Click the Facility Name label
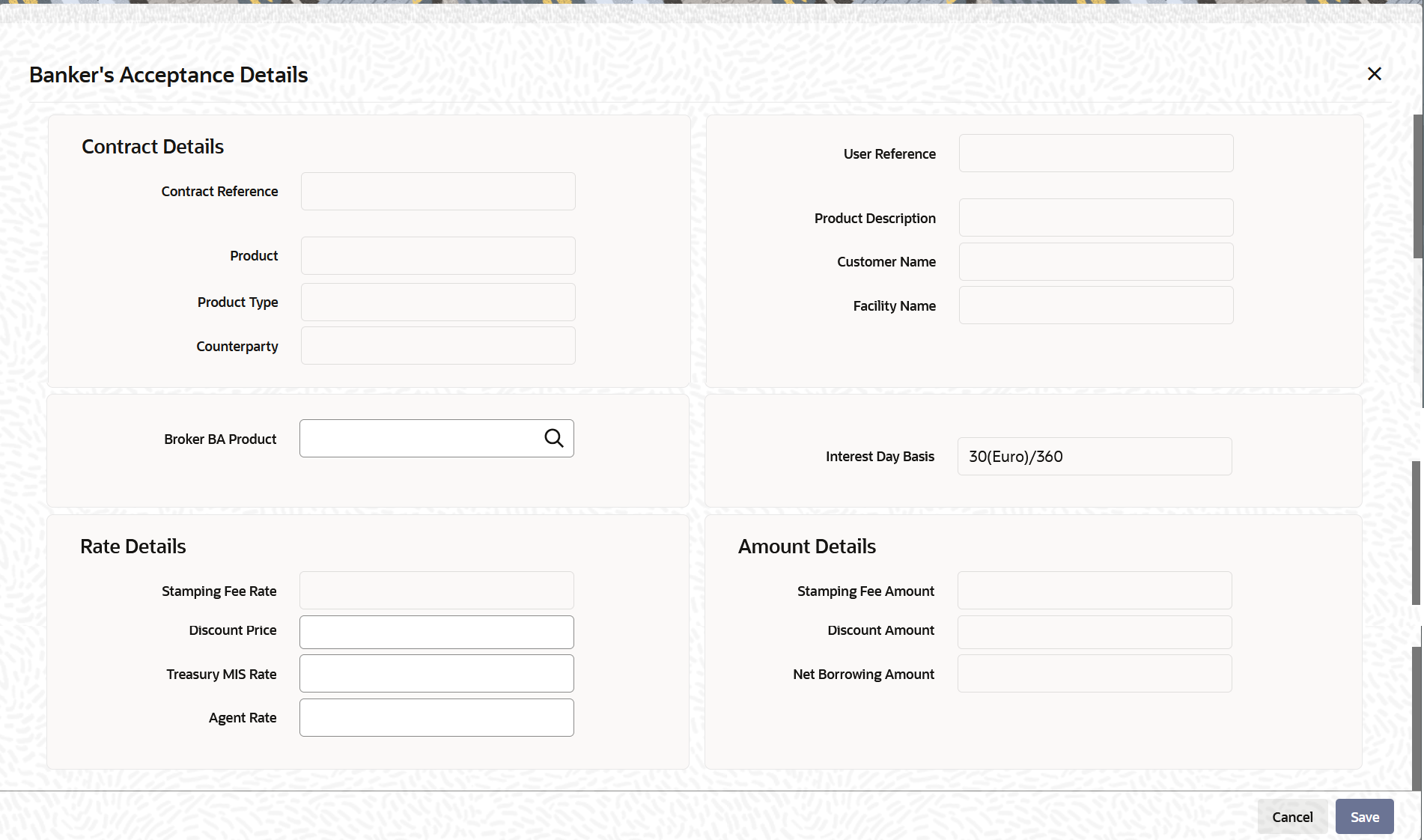The image size is (1424, 840). click(895, 306)
